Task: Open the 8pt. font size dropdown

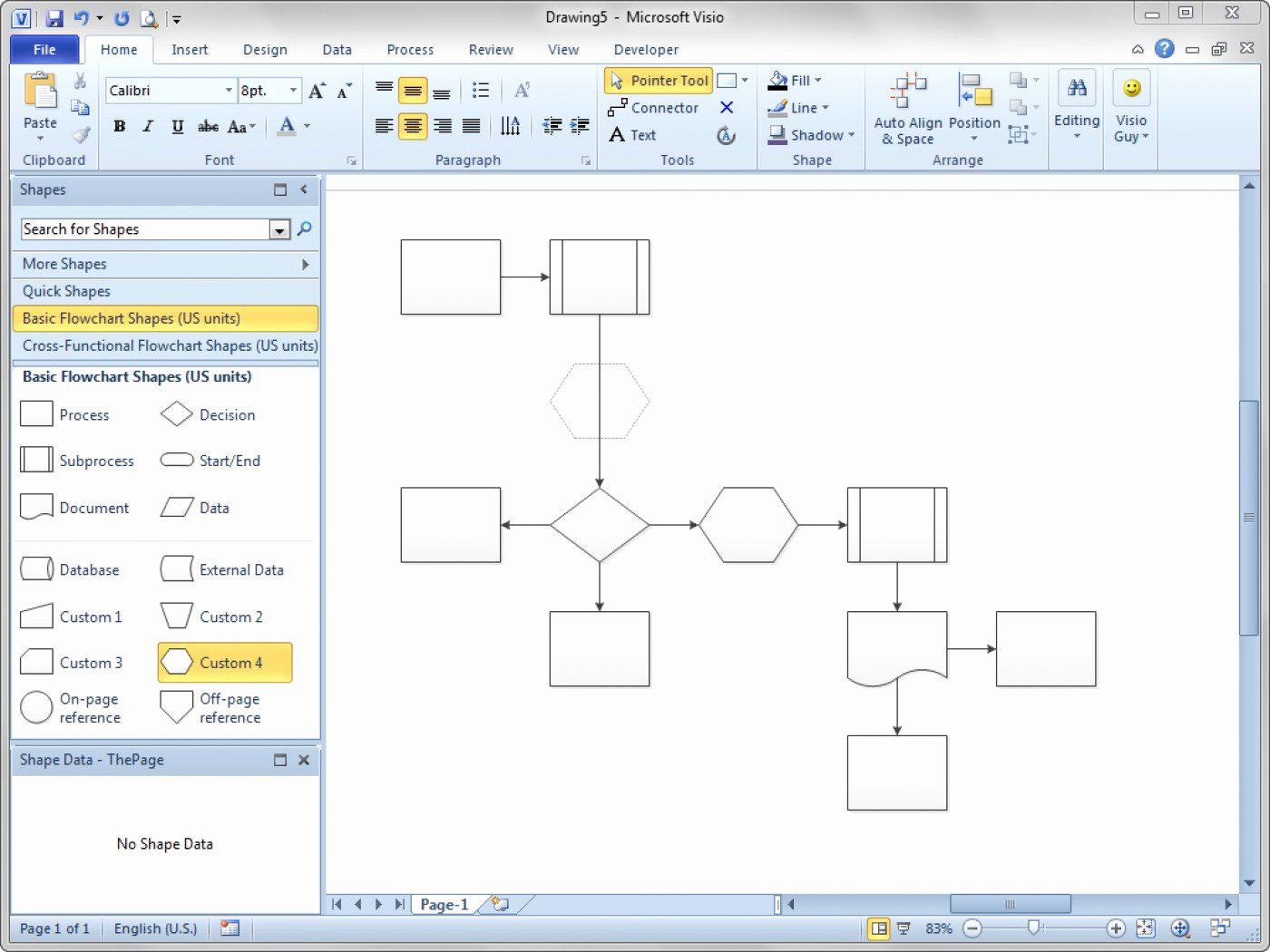Action: tap(293, 91)
